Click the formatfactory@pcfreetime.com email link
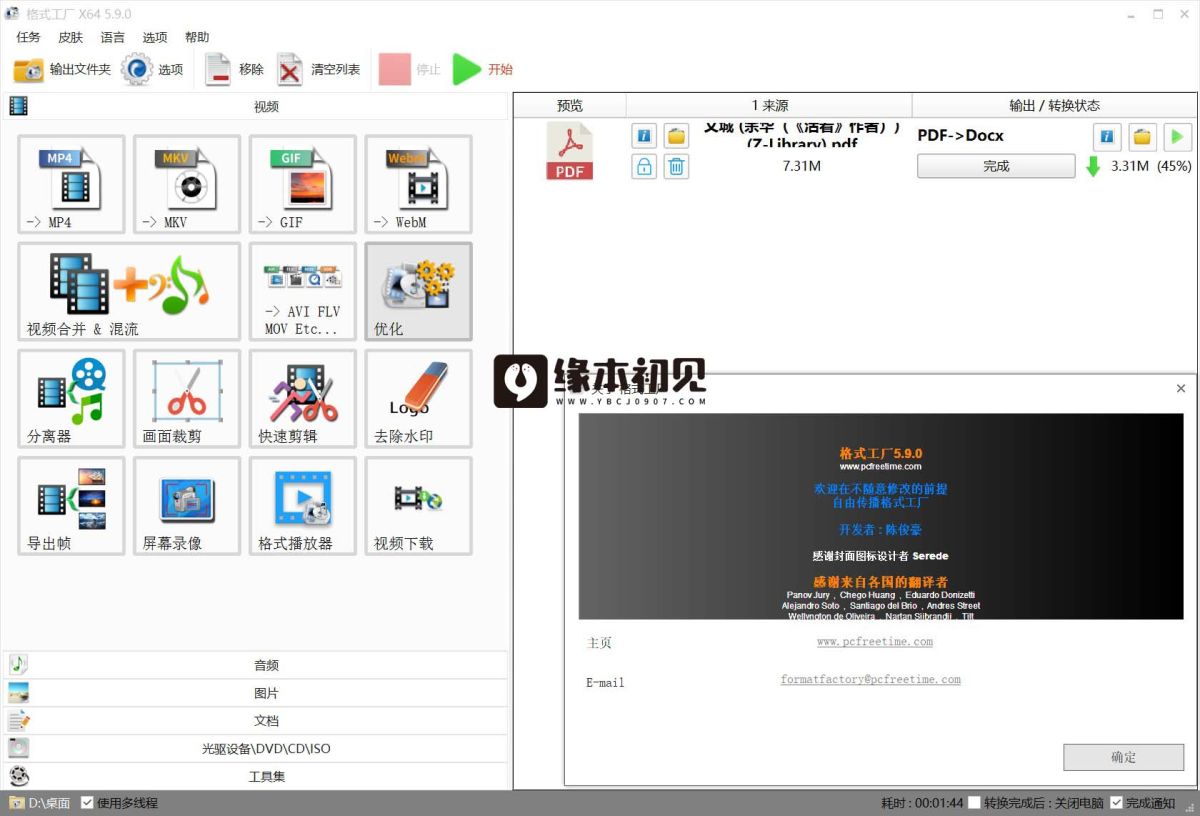Screen dimensions: 1200x816 [871, 680]
